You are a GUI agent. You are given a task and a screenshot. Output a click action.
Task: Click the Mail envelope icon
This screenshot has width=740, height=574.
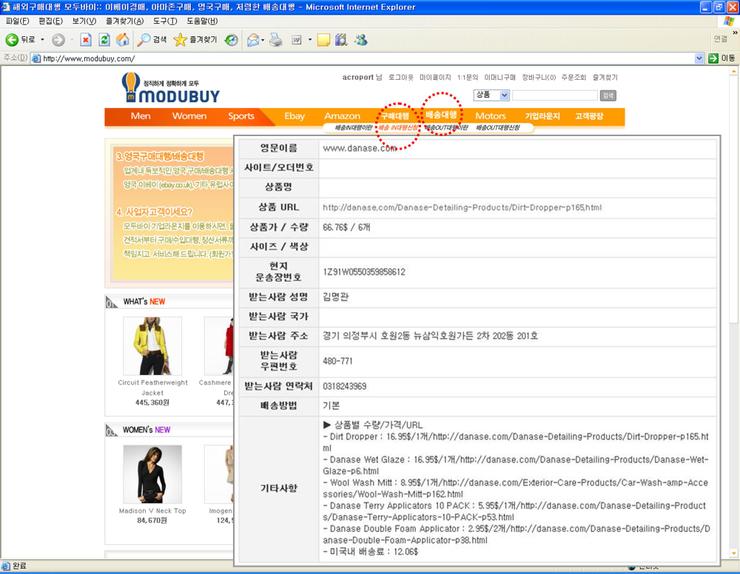(253, 40)
